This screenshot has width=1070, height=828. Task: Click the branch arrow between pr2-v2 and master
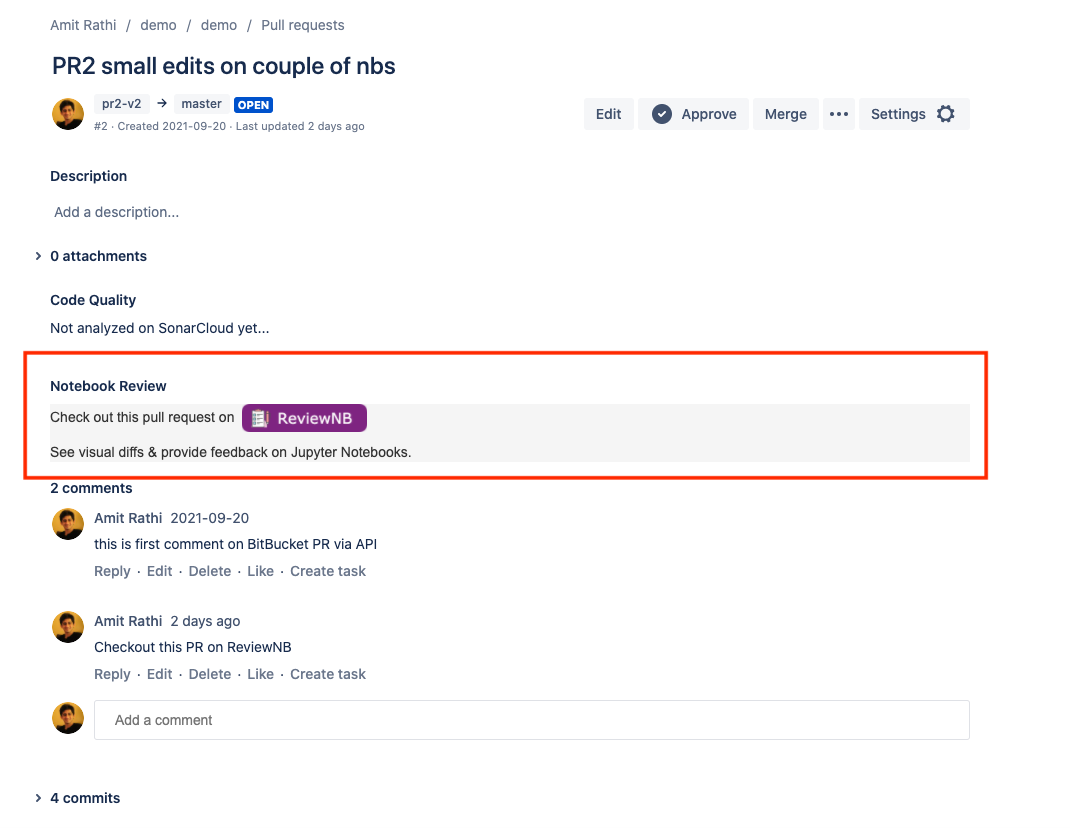[x=162, y=103]
